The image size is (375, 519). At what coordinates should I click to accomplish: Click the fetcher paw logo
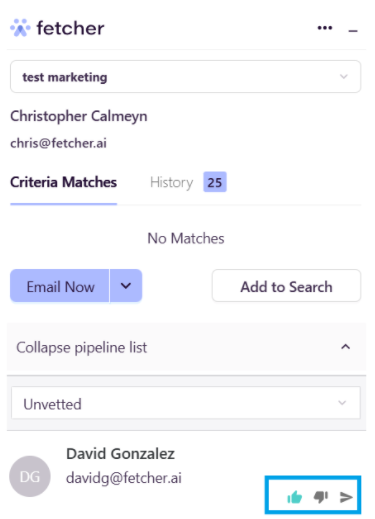tap(20, 28)
